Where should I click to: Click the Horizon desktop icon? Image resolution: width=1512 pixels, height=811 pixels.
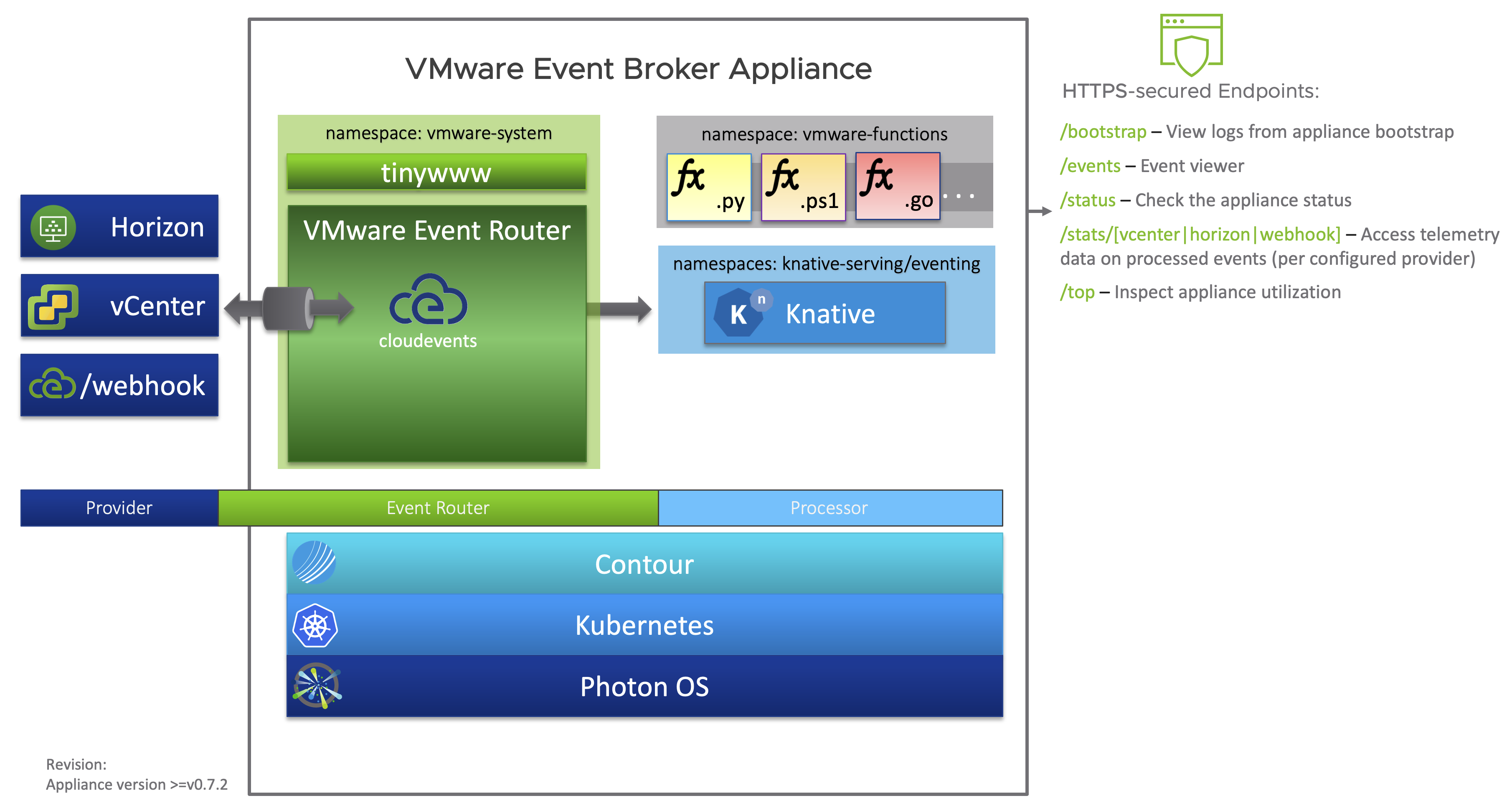tap(53, 227)
